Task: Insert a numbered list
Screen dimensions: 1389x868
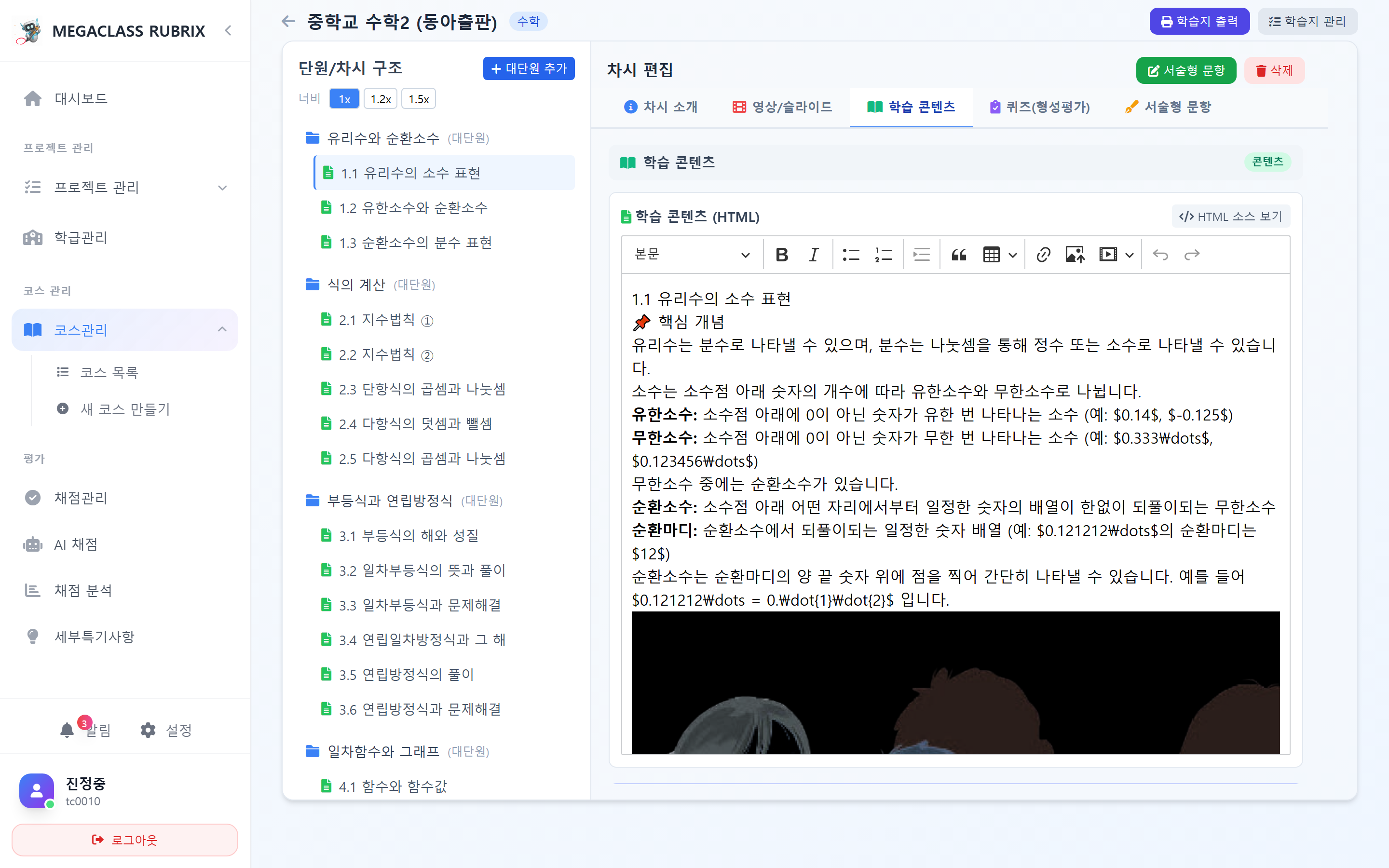Action: tap(882, 254)
